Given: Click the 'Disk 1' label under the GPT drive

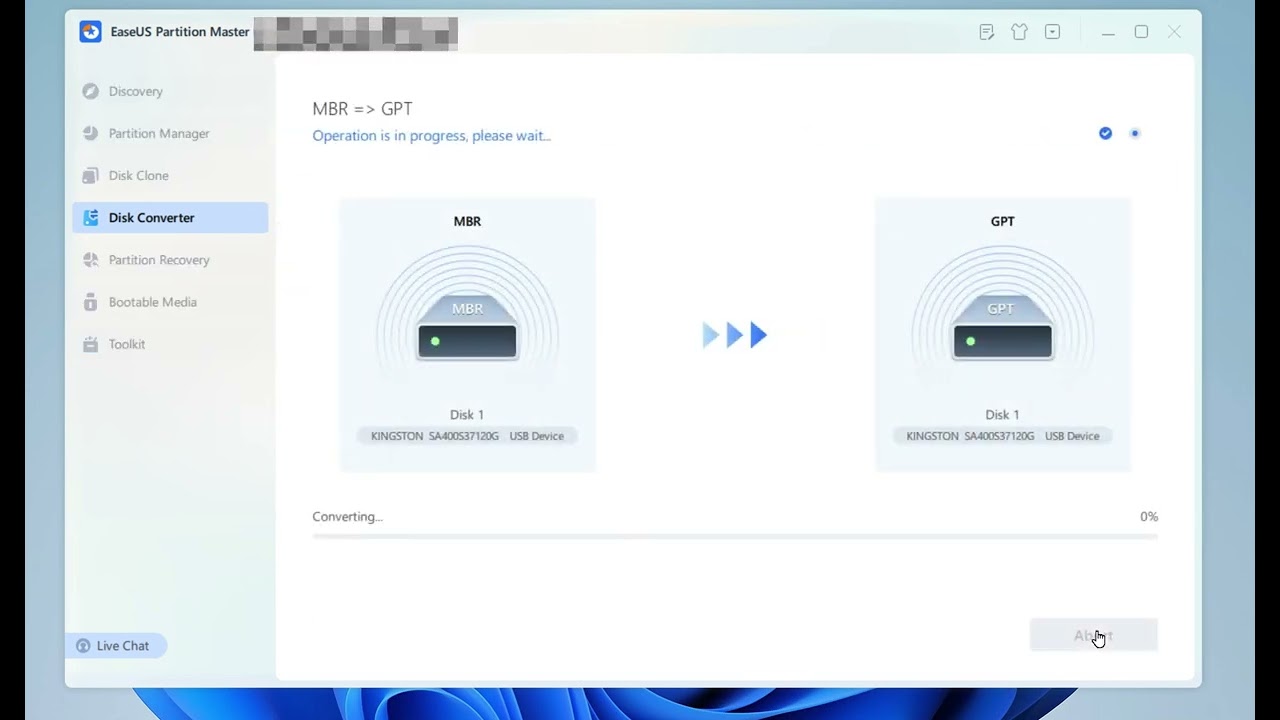Looking at the screenshot, I should click(x=1002, y=415).
